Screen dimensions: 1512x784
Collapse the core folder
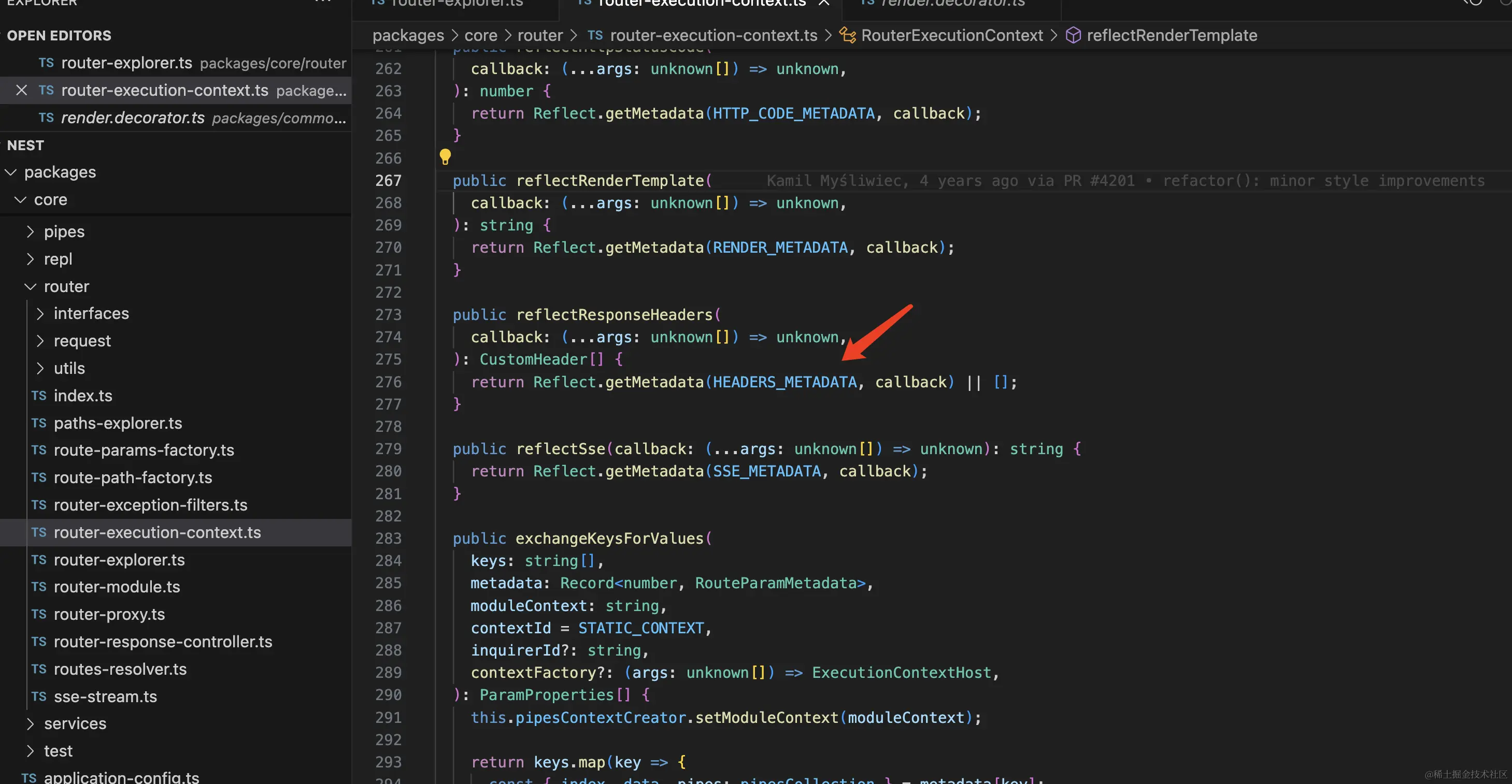[x=21, y=200]
